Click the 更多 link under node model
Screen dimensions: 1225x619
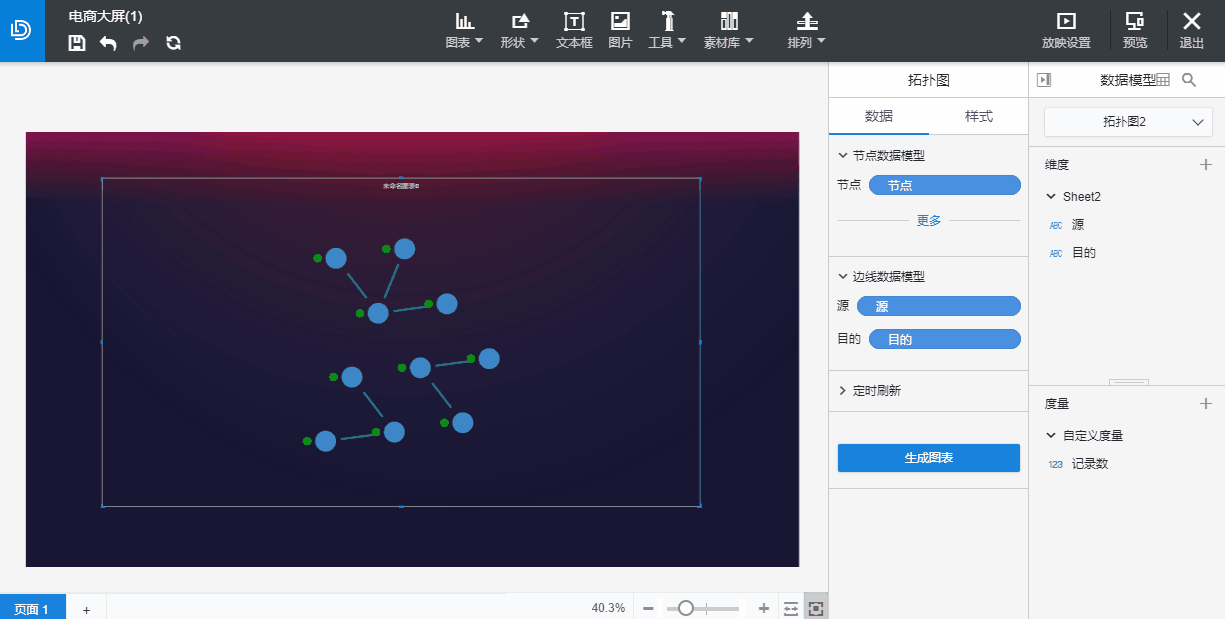pyautogui.click(x=928, y=220)
